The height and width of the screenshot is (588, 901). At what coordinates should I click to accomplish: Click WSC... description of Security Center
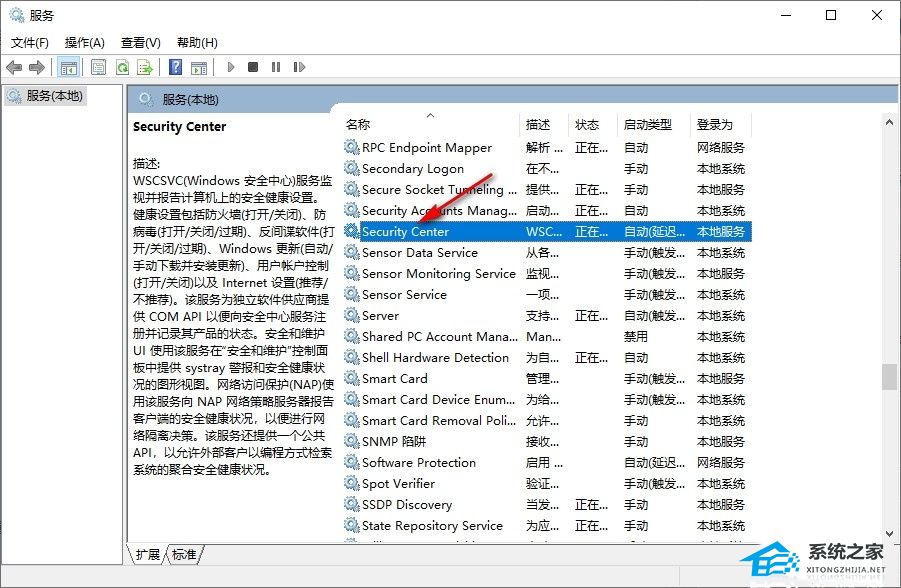(x=544, y=232)
